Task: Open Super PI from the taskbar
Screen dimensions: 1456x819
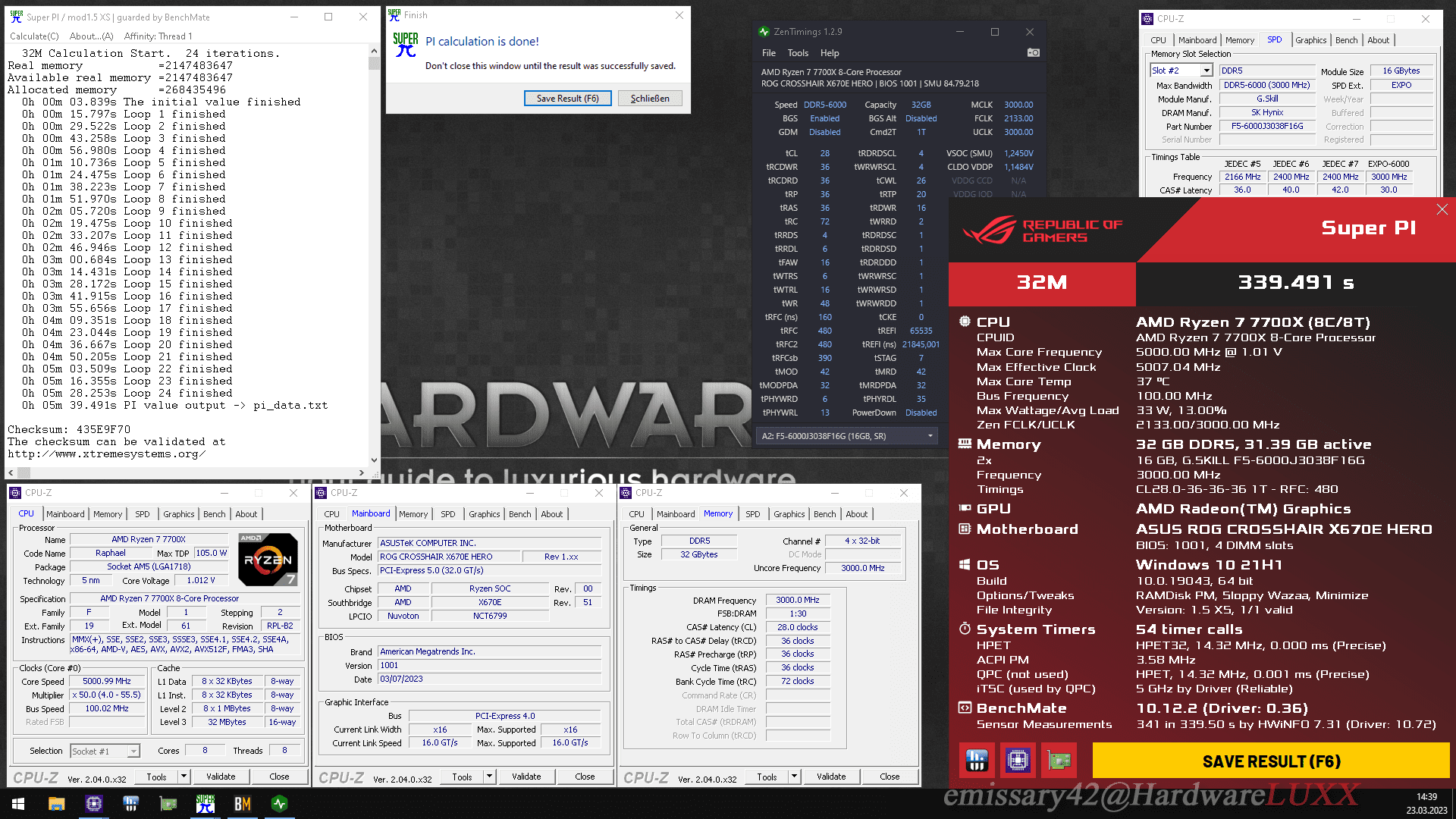Action: (206, 804)
